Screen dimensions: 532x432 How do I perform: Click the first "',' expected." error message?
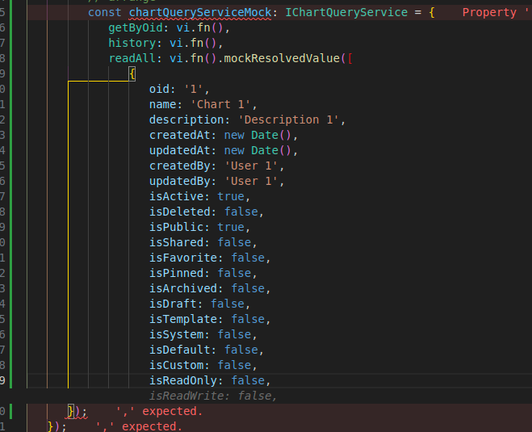coord(159,411)
